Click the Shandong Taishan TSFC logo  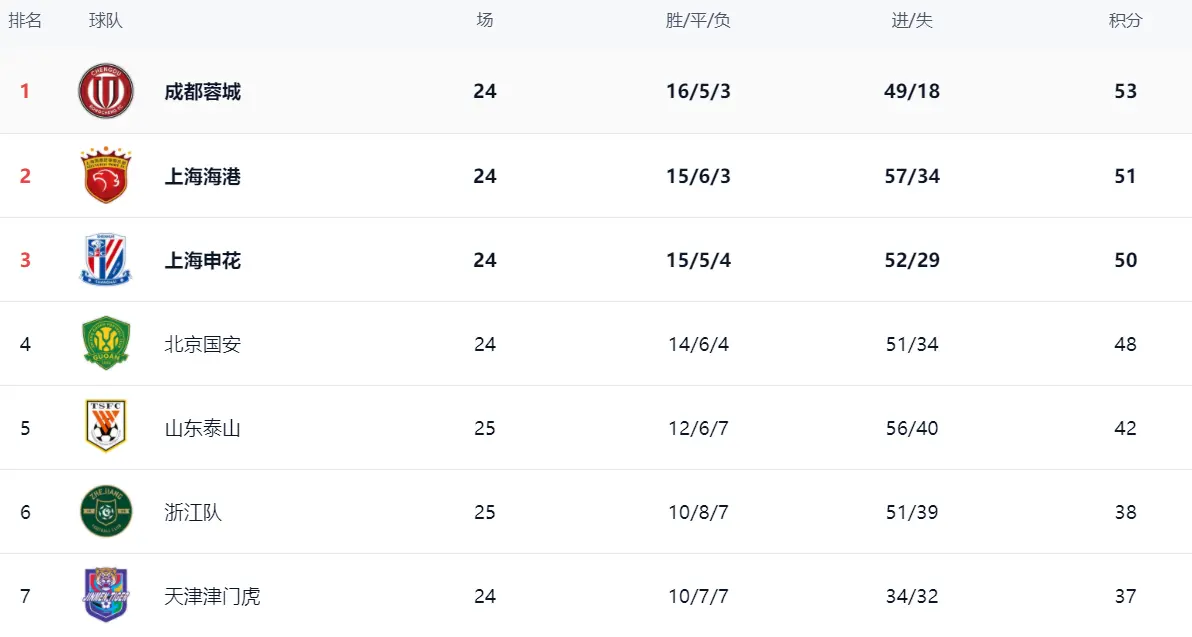(x=106, y=428)
